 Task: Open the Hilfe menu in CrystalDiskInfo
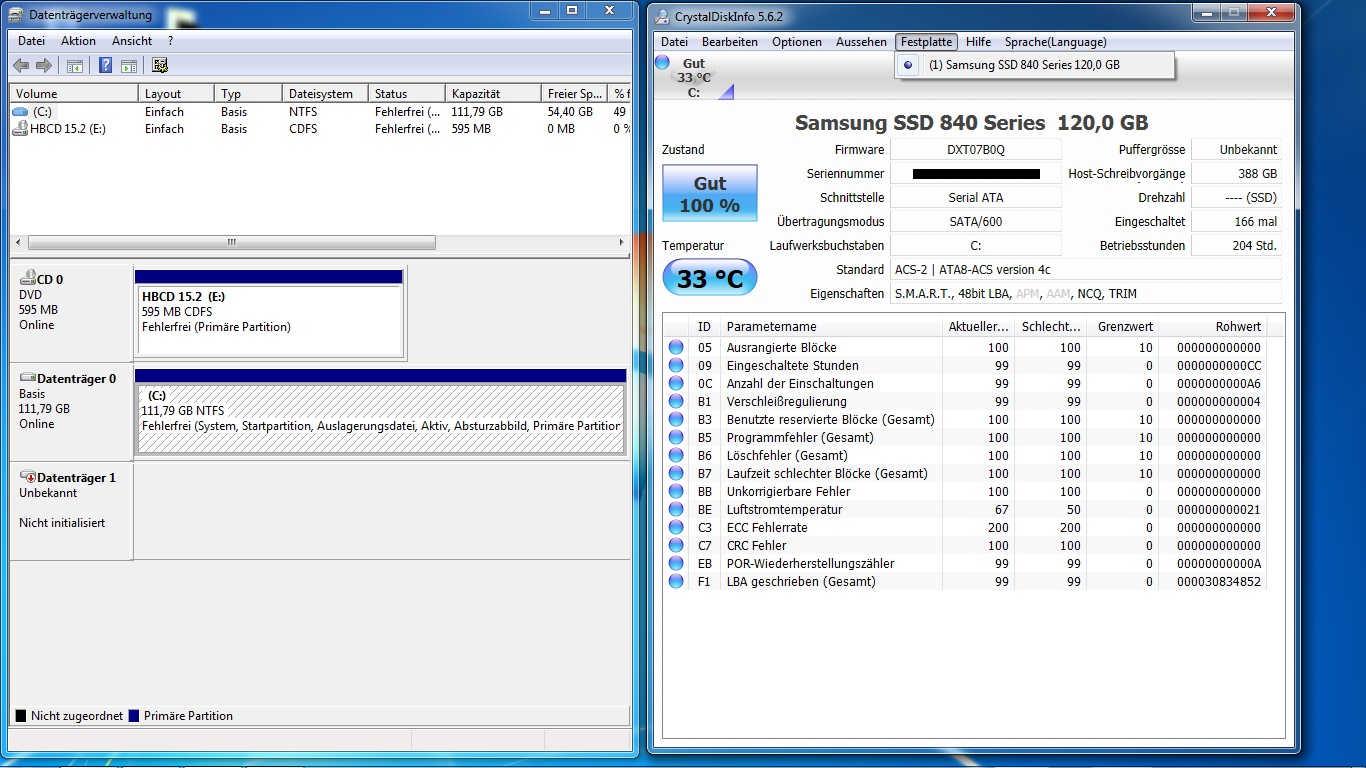click(979, 42)
